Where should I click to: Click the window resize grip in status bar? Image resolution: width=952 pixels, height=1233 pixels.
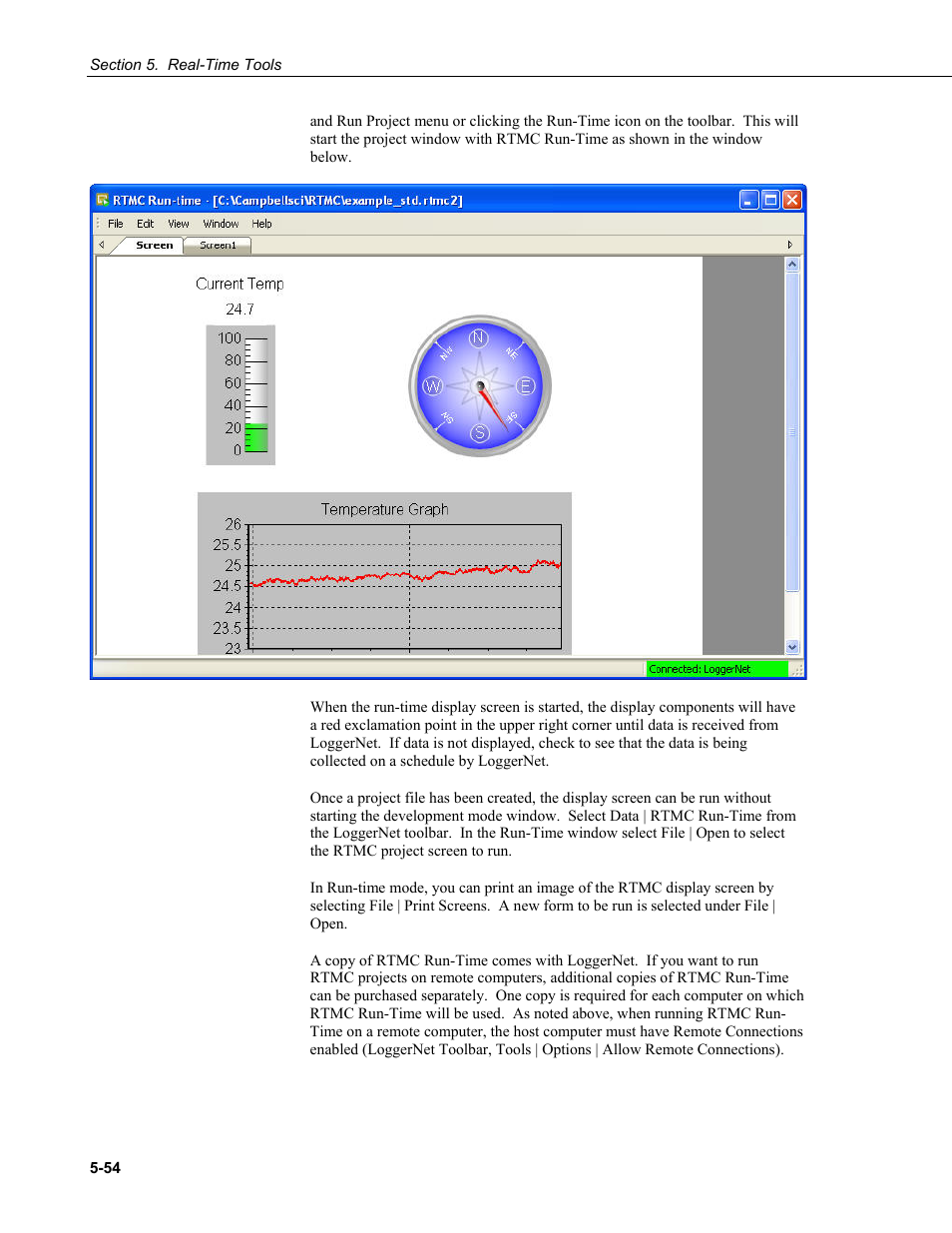pos(797,670)
